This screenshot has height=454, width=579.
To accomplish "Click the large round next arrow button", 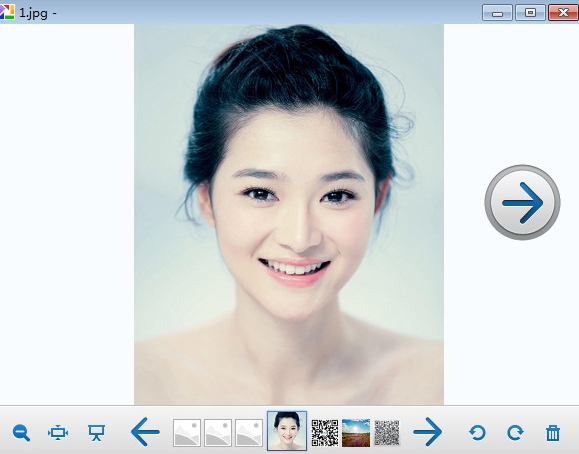I will pos(523,202).
